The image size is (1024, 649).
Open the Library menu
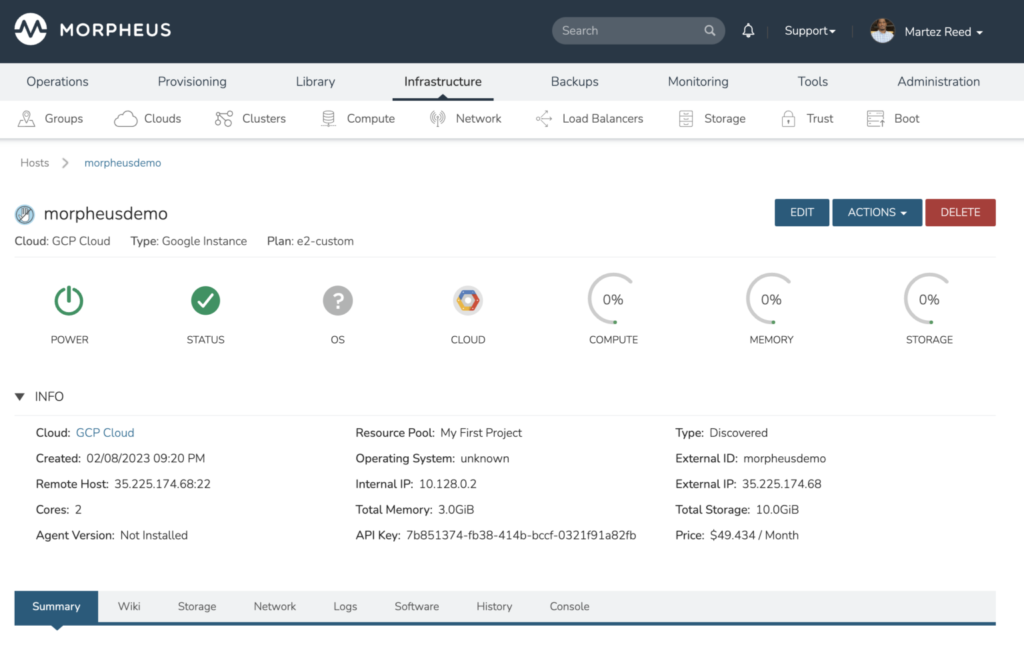[315, 82]
